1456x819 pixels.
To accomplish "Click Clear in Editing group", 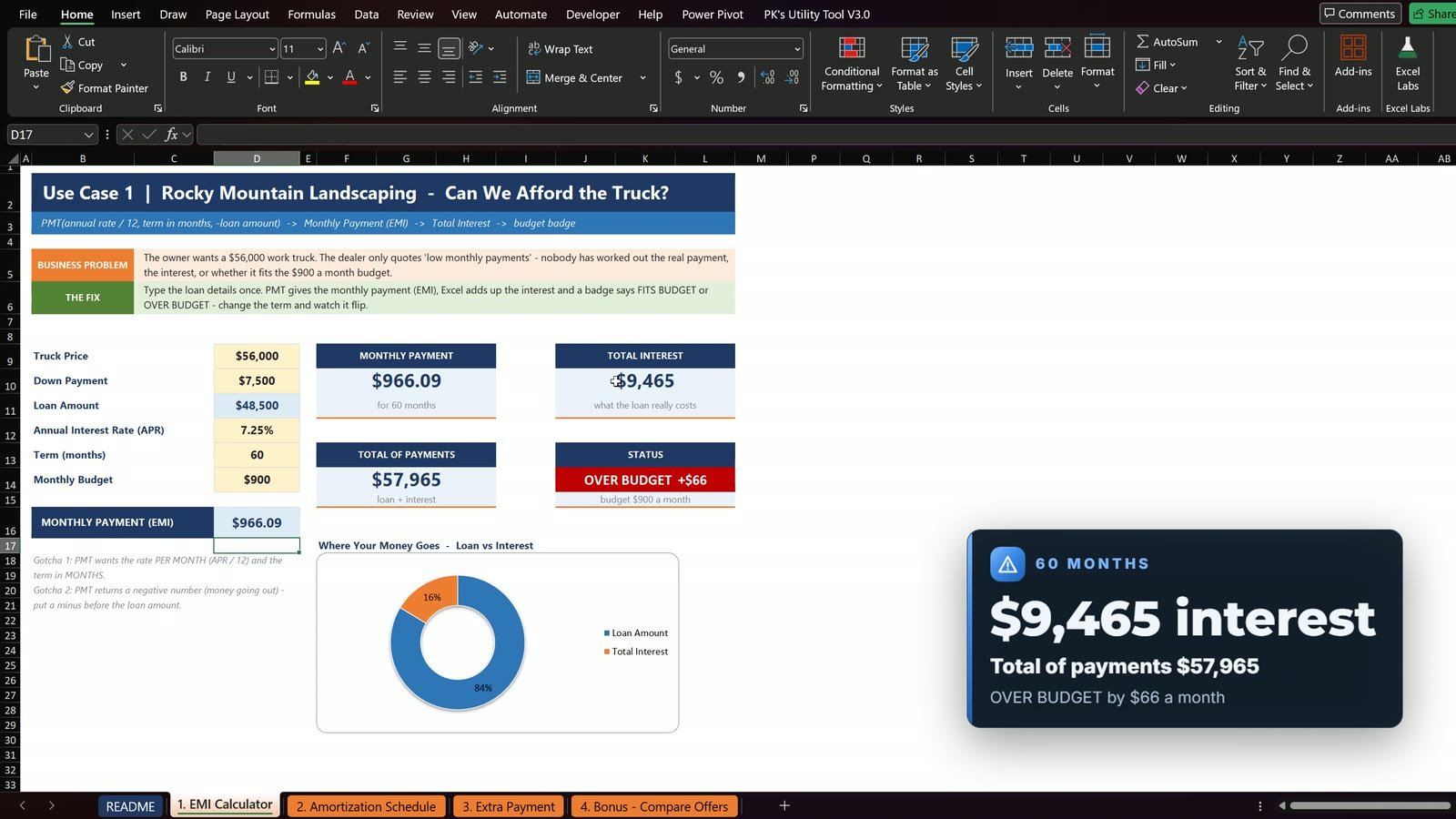I will pos(1161,88).
